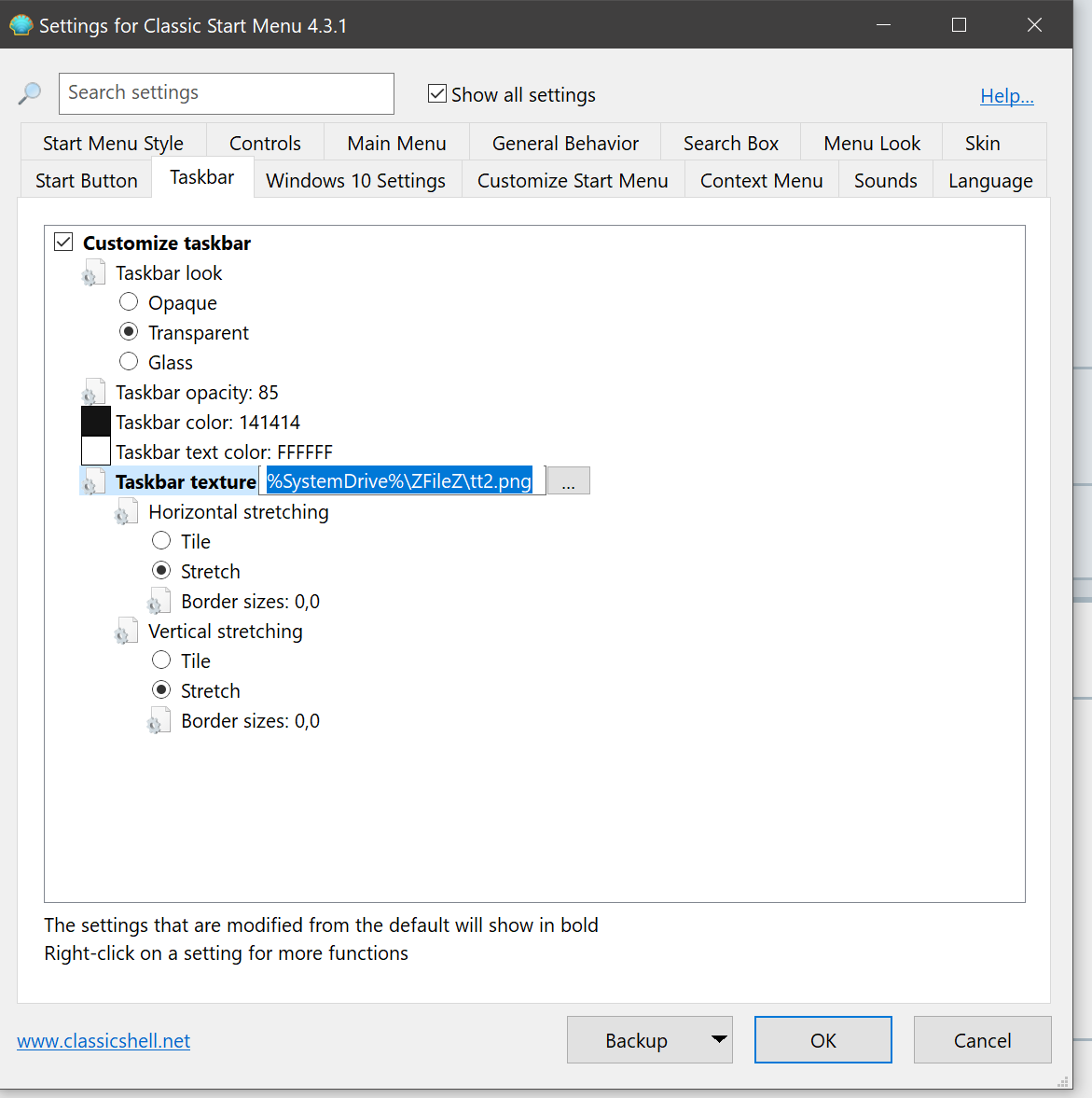The width and height of the screenshot is (1092, 1098).
Task: Click the Classic Start Menu shell icon in title bar
Action: click(21, 25)
